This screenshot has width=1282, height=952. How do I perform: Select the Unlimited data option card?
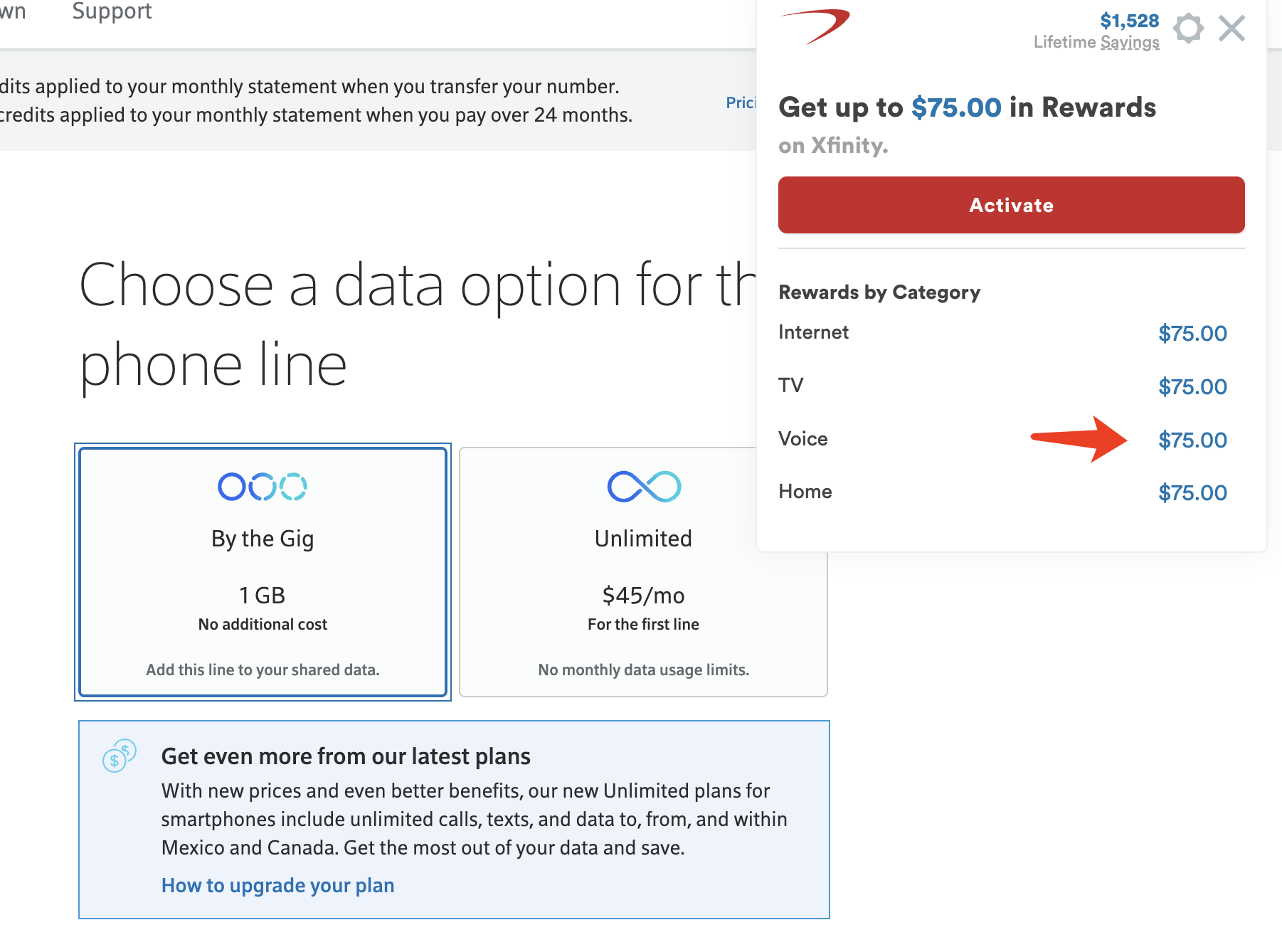(643, 571)
